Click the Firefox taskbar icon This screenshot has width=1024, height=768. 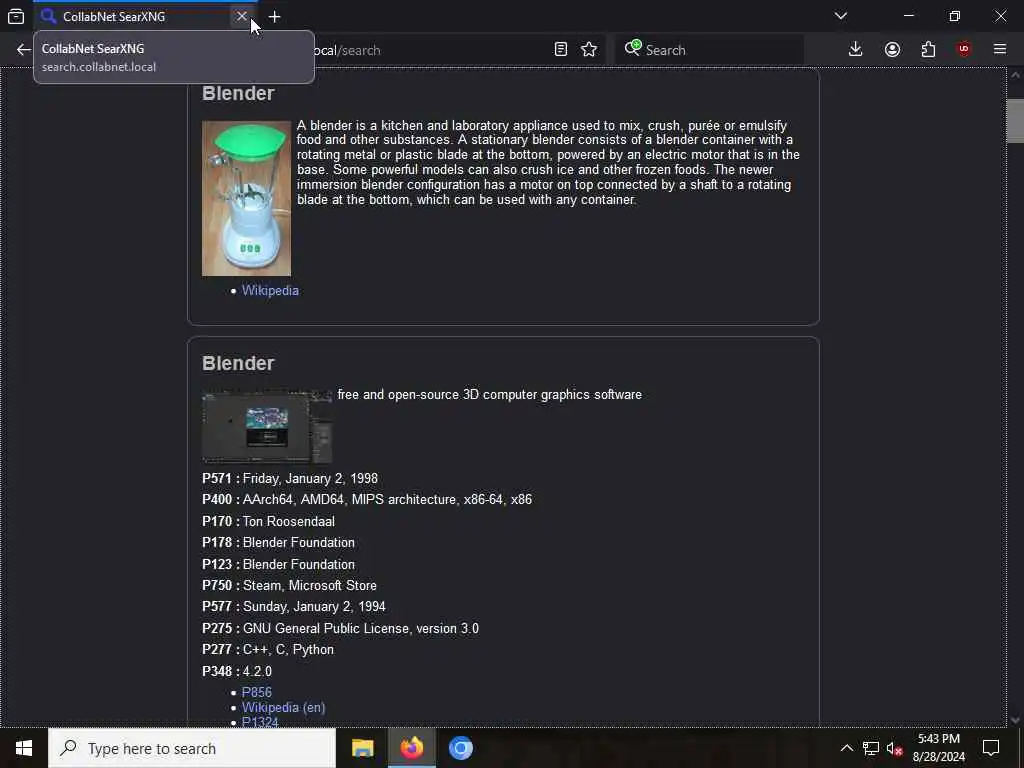[411, 748]
